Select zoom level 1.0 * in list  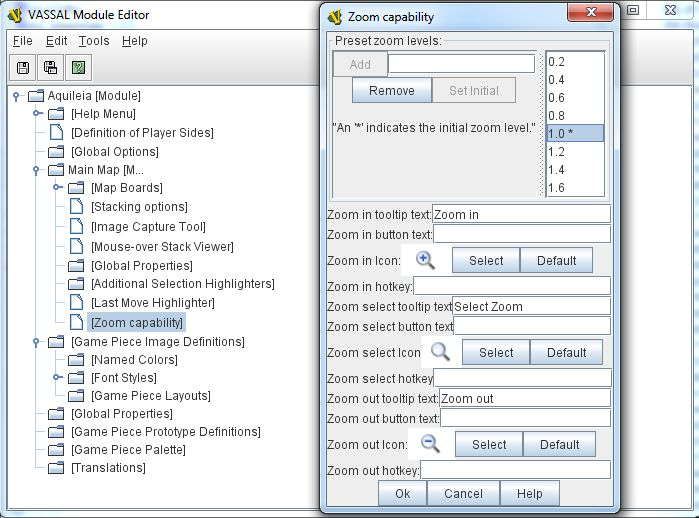click(x=575, y=133)
